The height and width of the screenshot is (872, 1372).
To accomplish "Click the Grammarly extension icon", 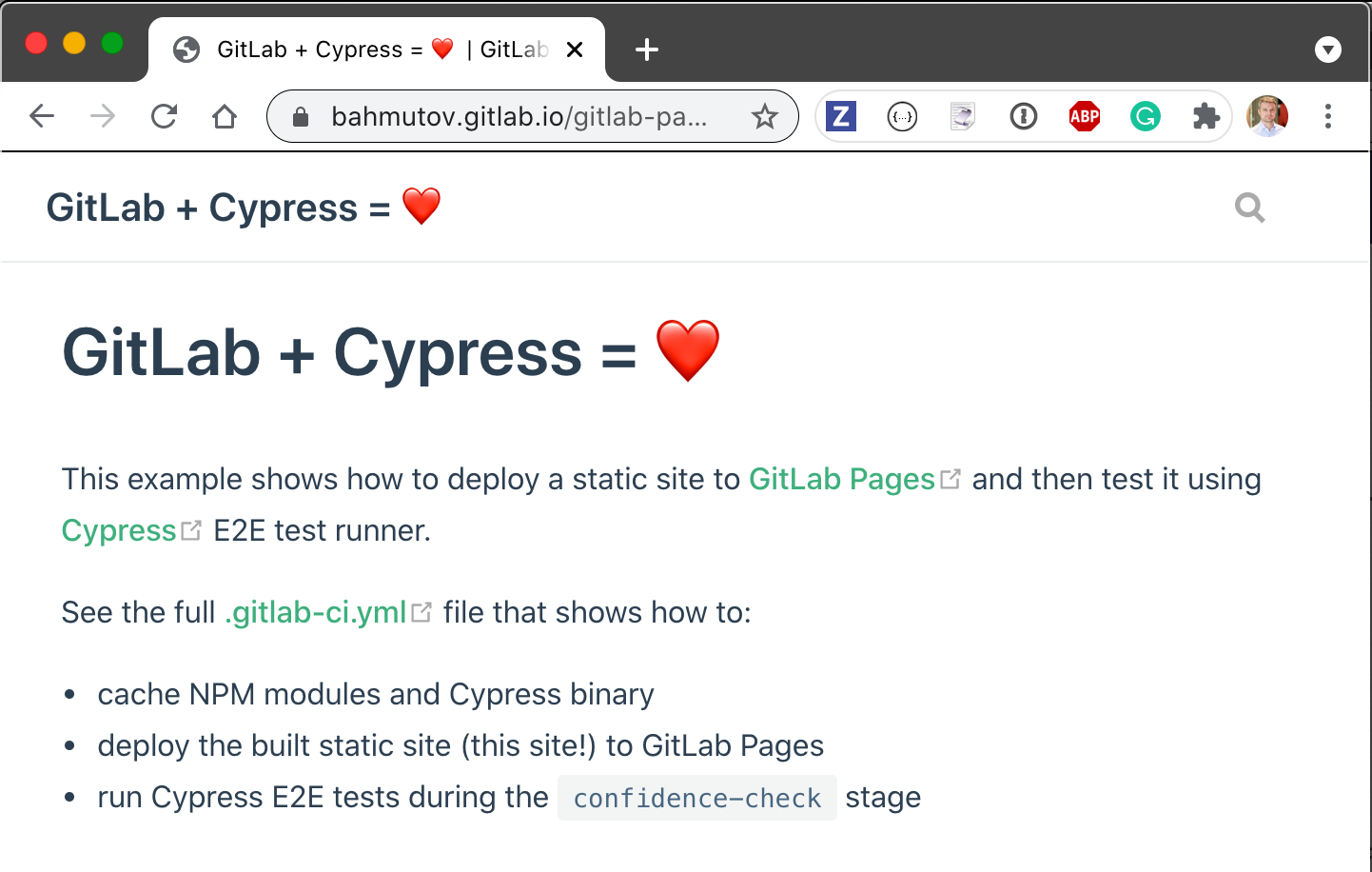I will point(1145,117).
